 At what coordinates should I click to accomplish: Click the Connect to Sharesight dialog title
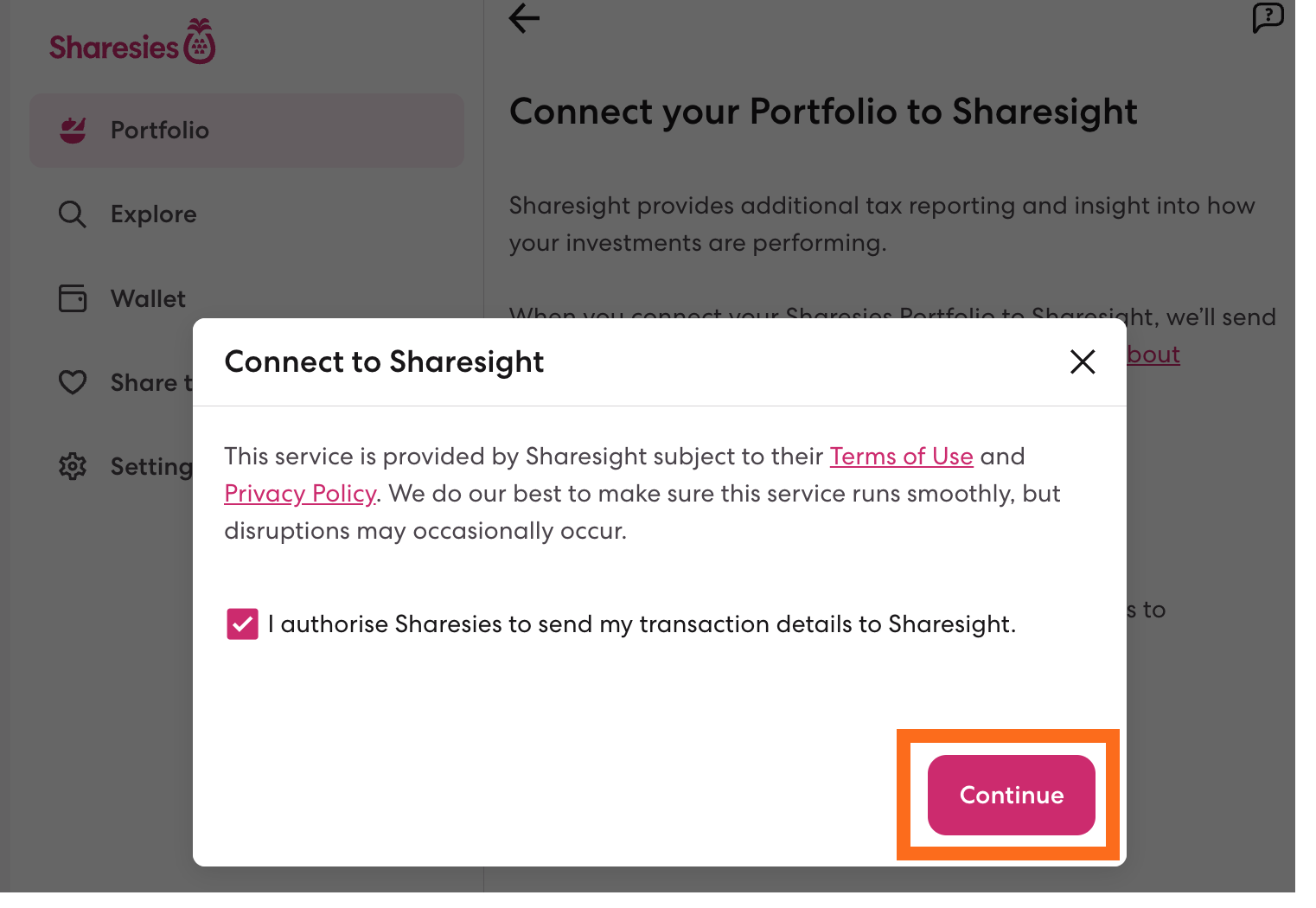(x=383, y=361)
